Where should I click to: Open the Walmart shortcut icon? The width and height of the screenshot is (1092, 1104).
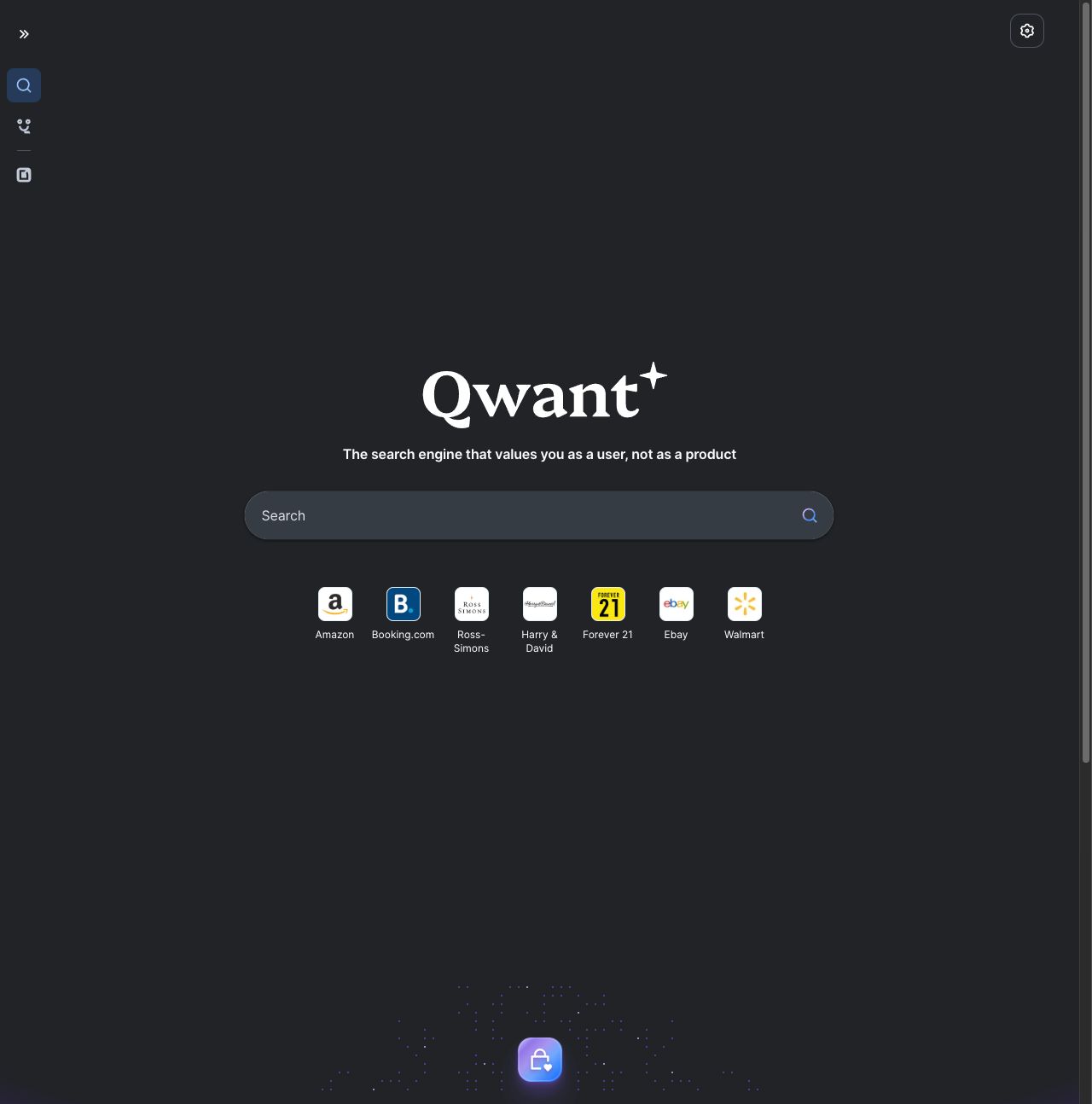click(745, 604)
